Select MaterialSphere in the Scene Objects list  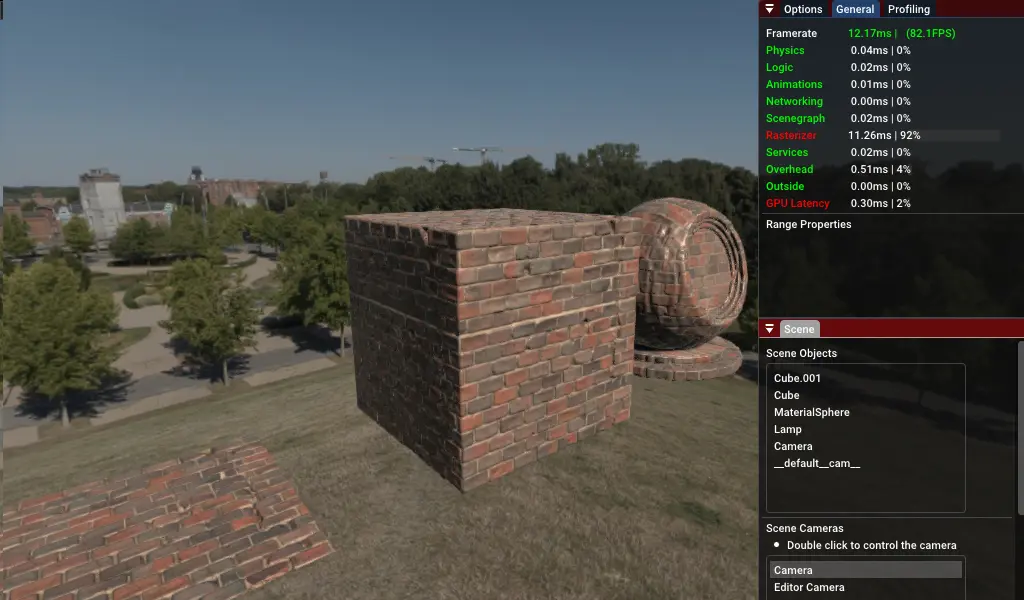click(813, 412)
